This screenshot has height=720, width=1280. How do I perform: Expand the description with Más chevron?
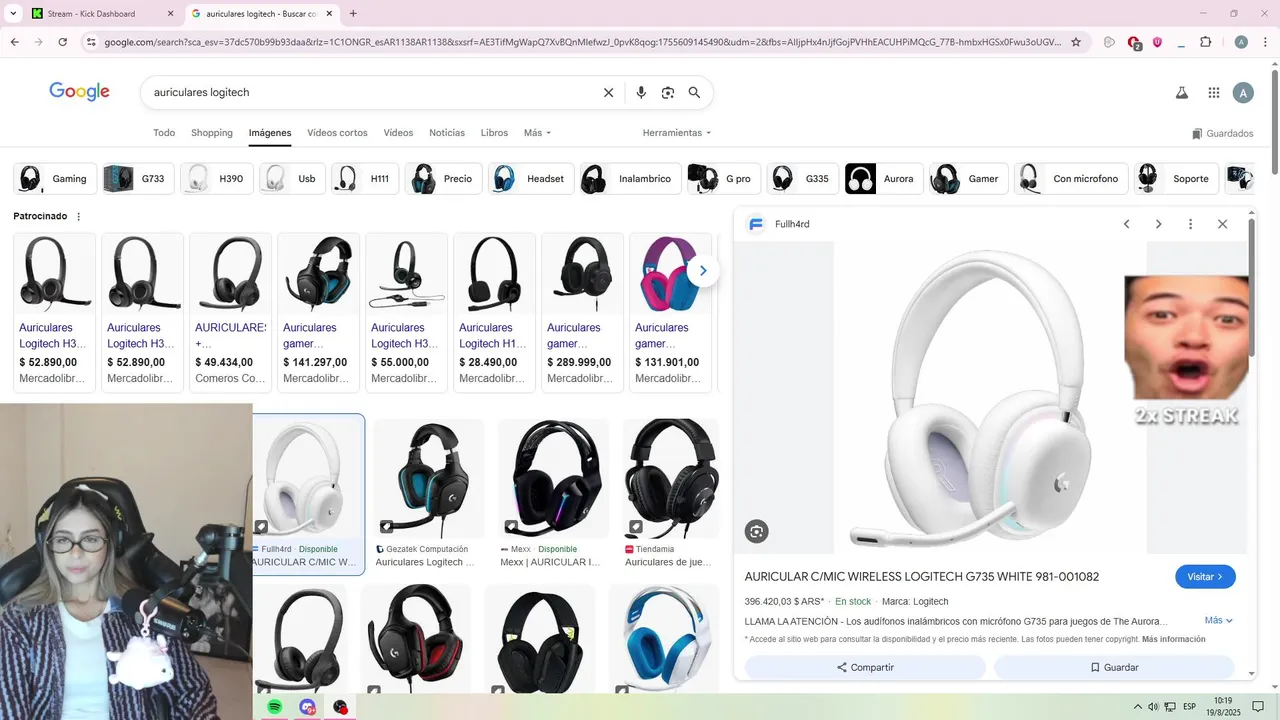1219,621
